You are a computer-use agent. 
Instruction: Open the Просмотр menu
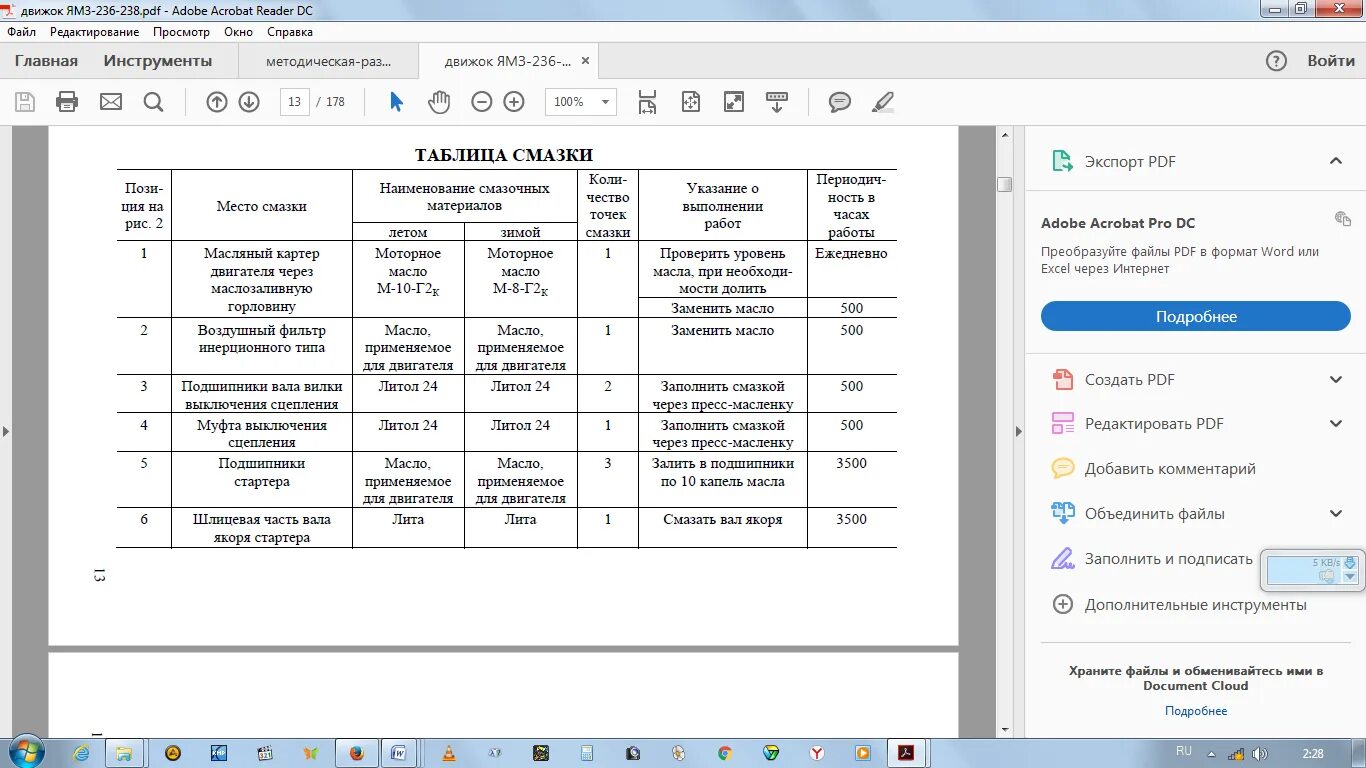(181, 31)
